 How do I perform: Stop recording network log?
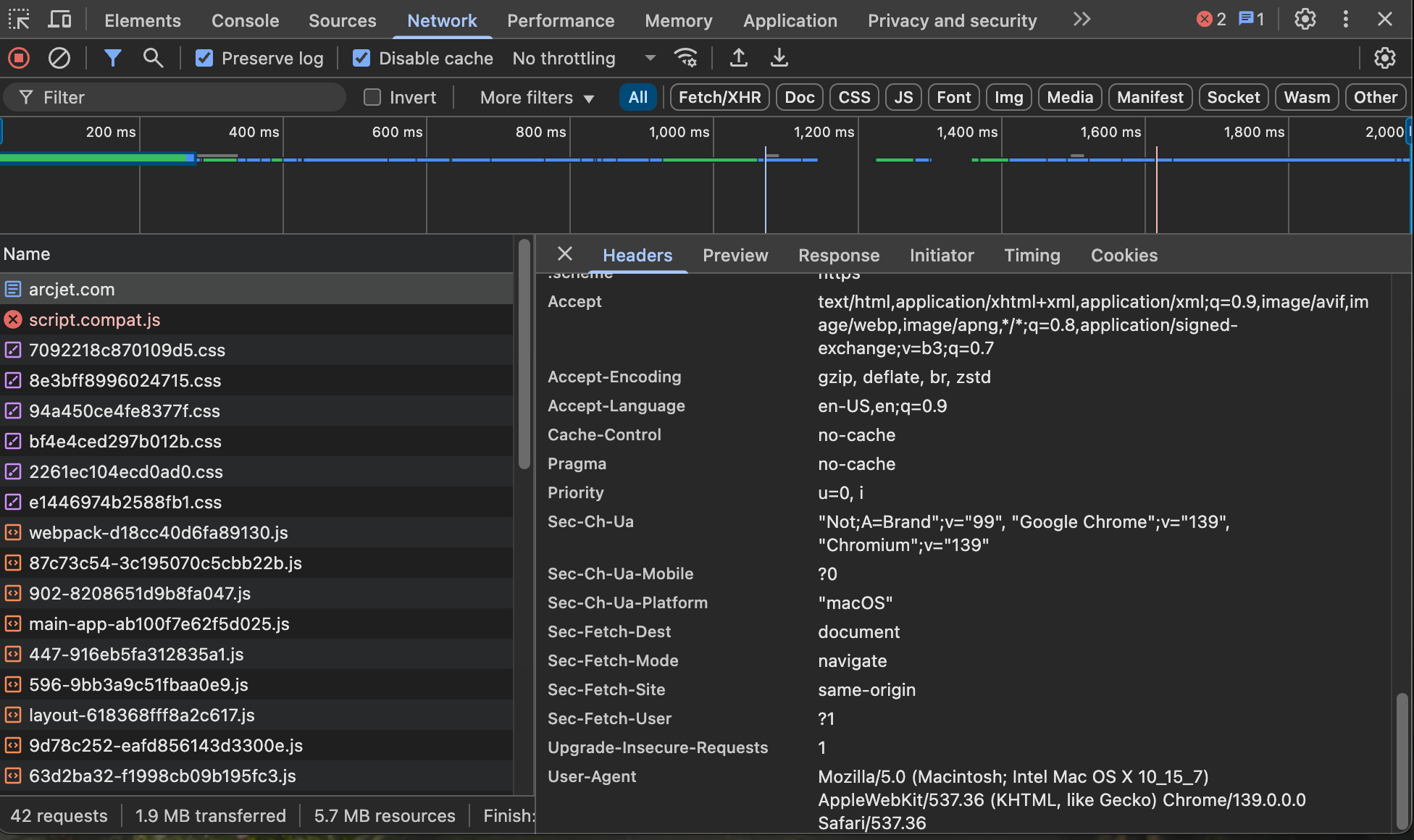[x=19, y=58]
